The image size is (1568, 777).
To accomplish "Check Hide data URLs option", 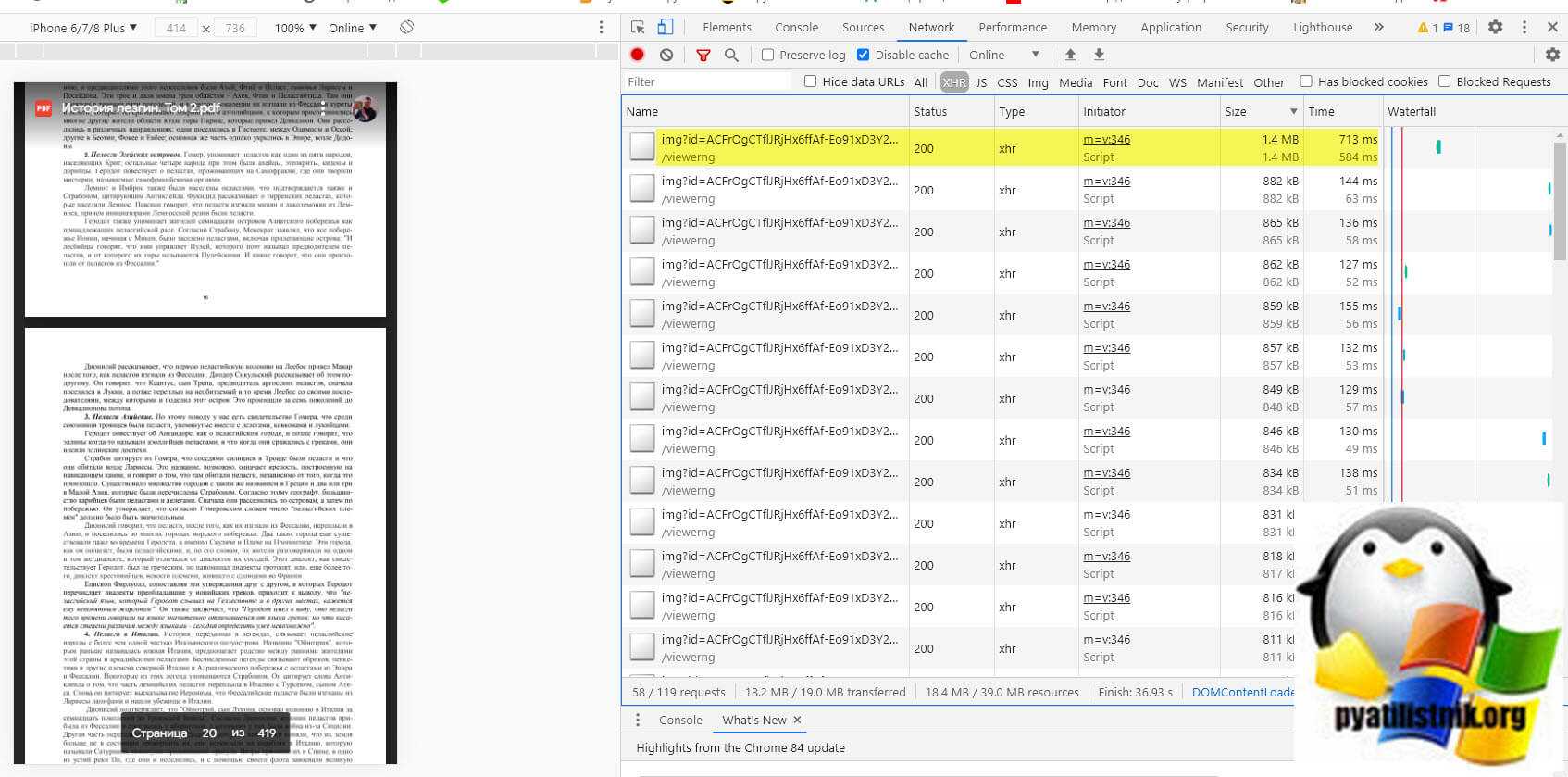I will (811, 81).
